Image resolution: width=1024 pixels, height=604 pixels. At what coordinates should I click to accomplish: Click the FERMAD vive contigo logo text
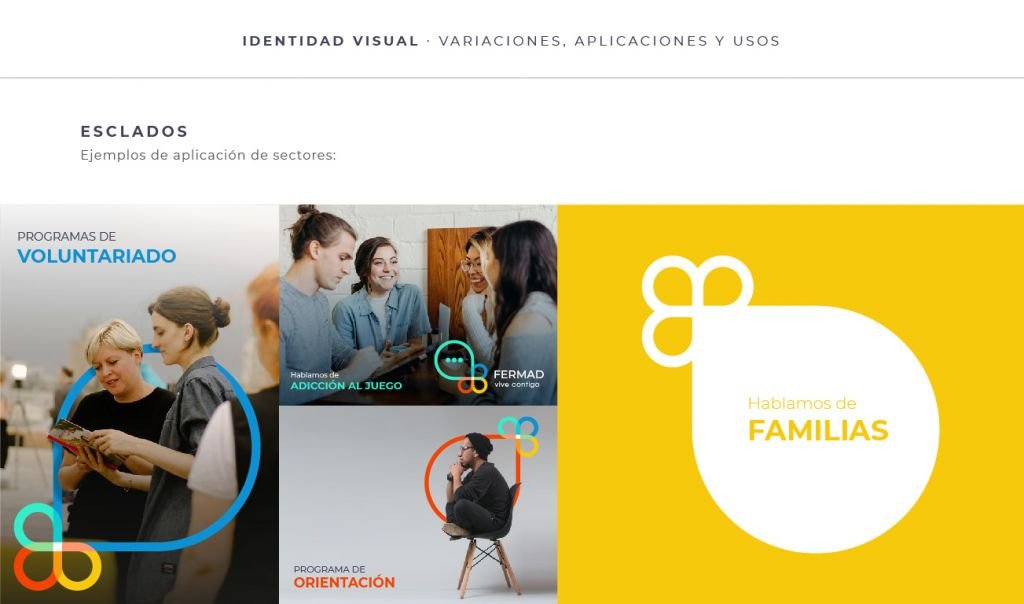(x=519, y=378)
